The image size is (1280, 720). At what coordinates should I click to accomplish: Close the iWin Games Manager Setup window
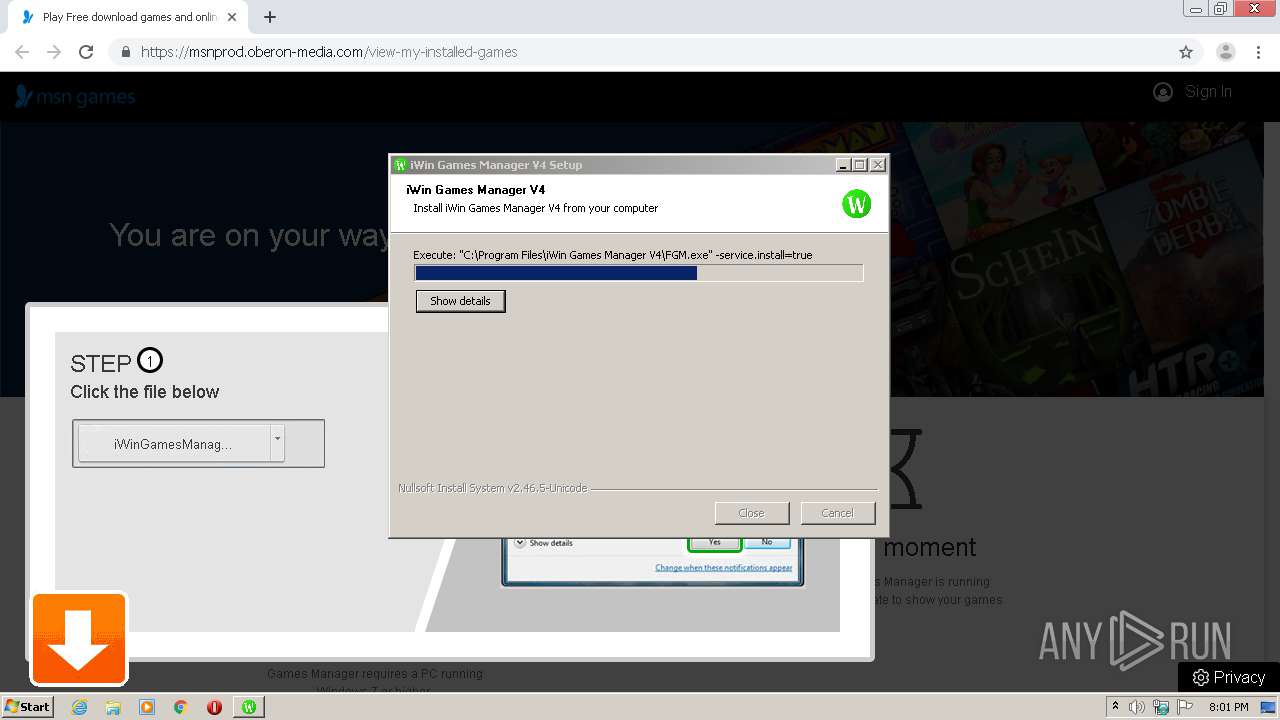pyautogui.click(x=878, y=165)
